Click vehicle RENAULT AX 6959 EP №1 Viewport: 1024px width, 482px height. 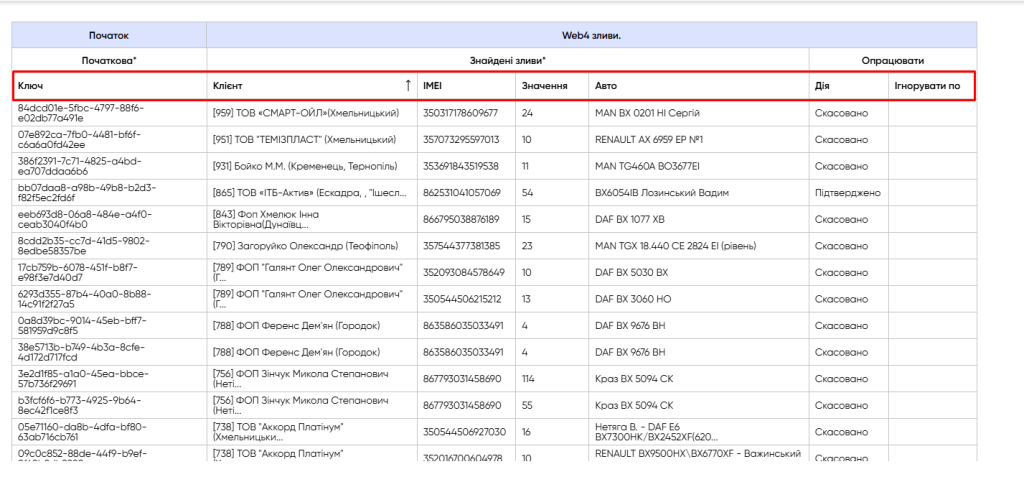click(648, 140)
